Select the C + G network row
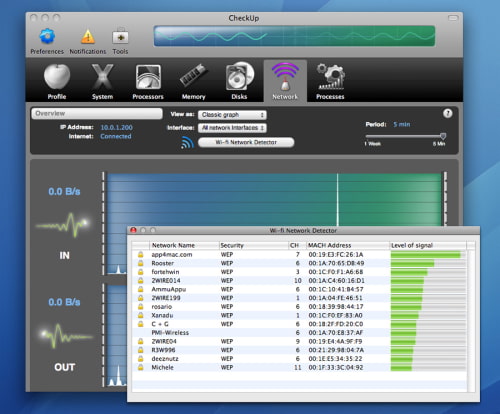500x414 pixels. tap(299, 324)
